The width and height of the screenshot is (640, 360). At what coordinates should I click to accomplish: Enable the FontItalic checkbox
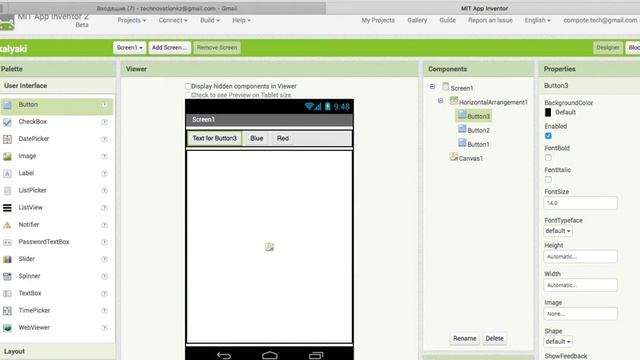click(548, 179)
